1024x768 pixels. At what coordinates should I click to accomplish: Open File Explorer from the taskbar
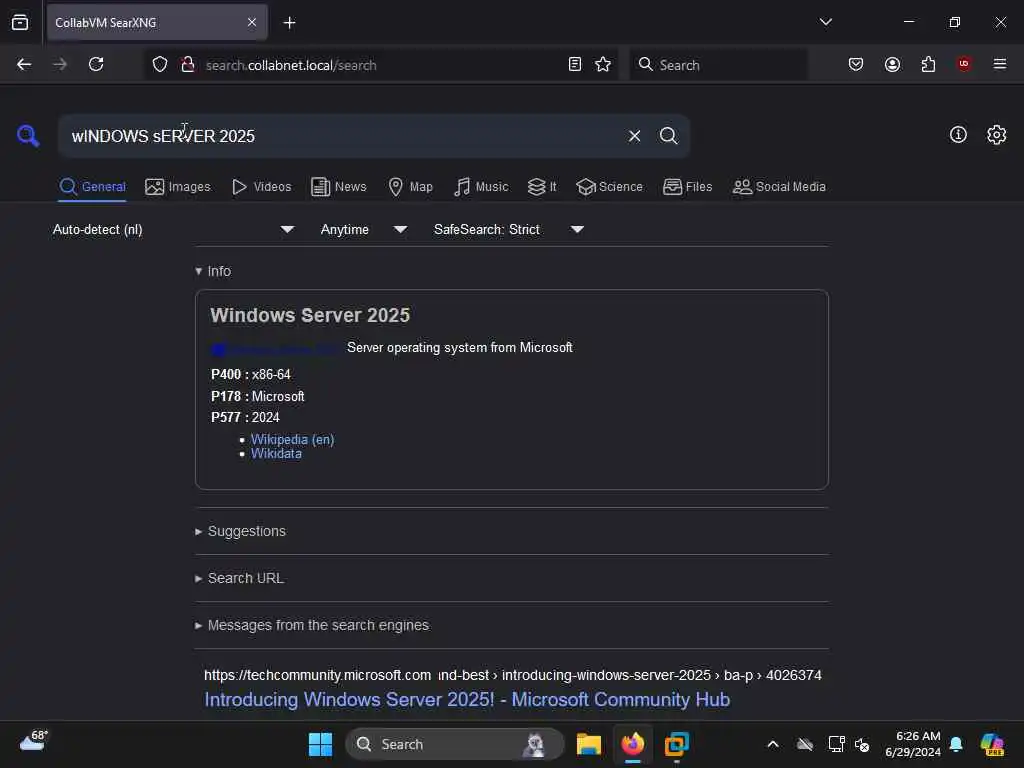pos(588,744)
